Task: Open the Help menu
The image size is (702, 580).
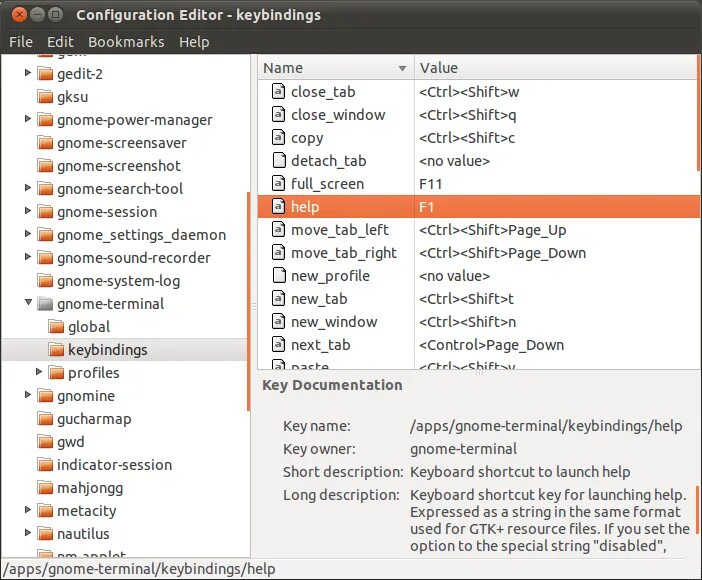Action: 194,42
